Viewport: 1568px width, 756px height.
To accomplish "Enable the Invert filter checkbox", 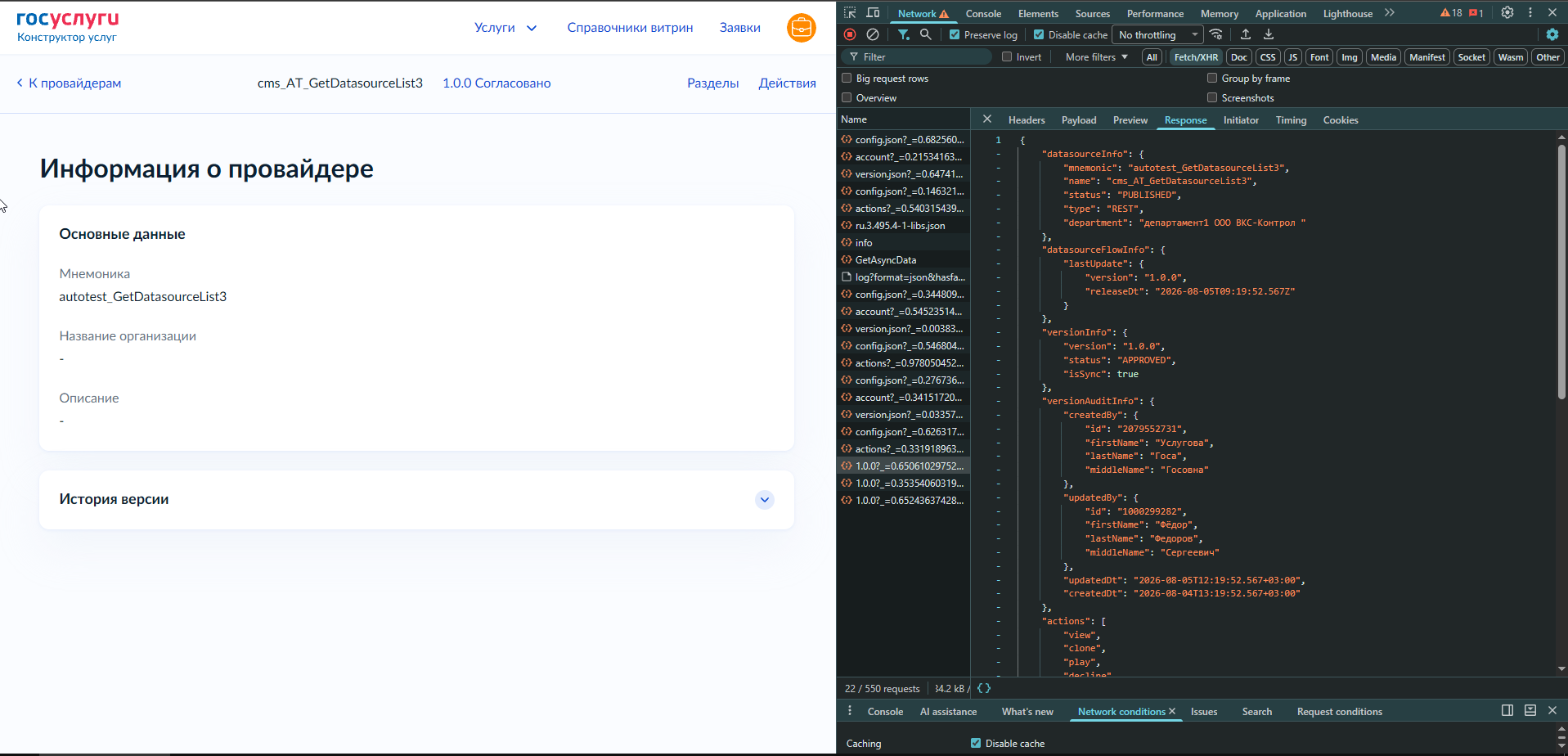I will (x=1007, y=56).
